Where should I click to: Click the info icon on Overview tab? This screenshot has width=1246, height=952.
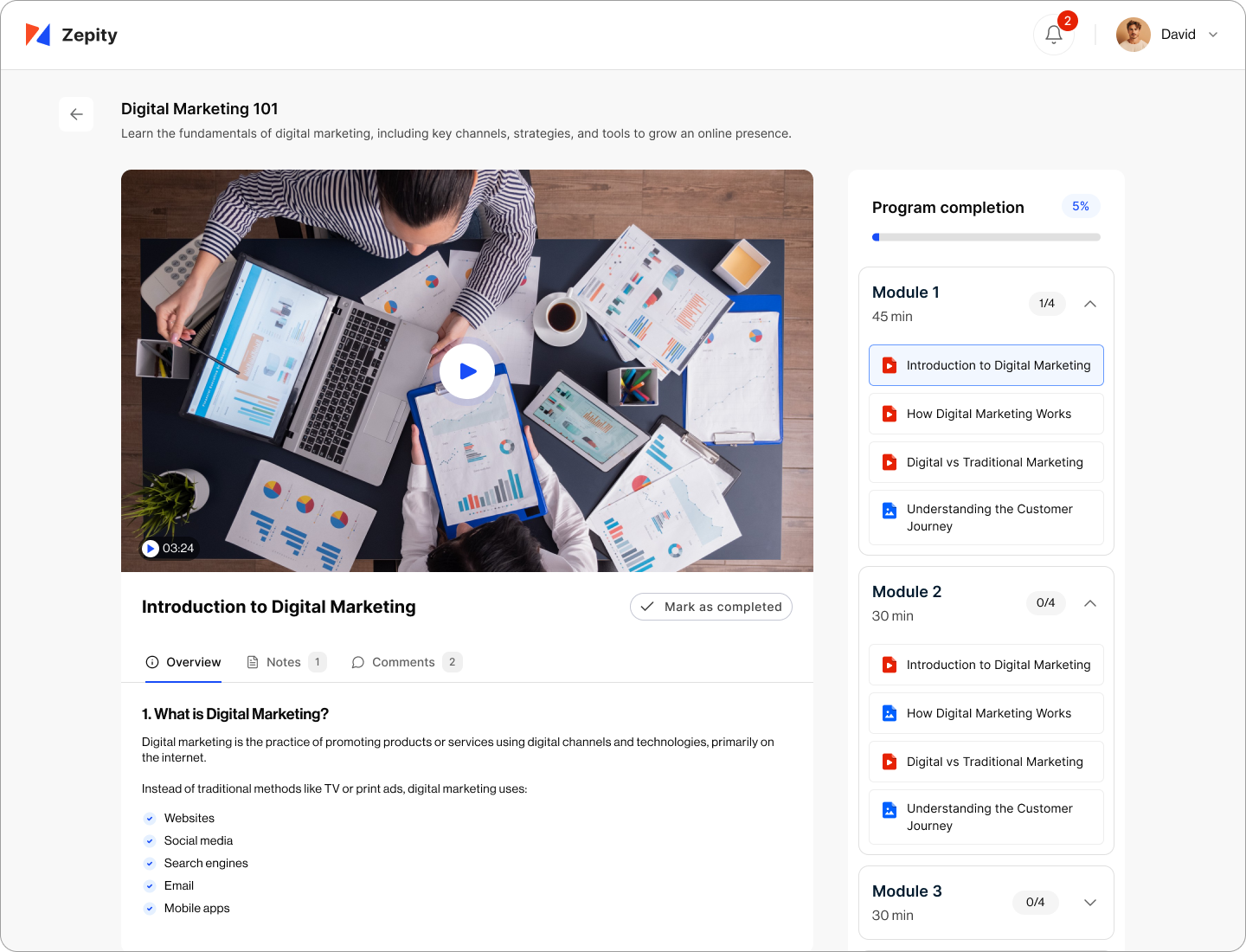pyautogui.click(x=152, y=662)
